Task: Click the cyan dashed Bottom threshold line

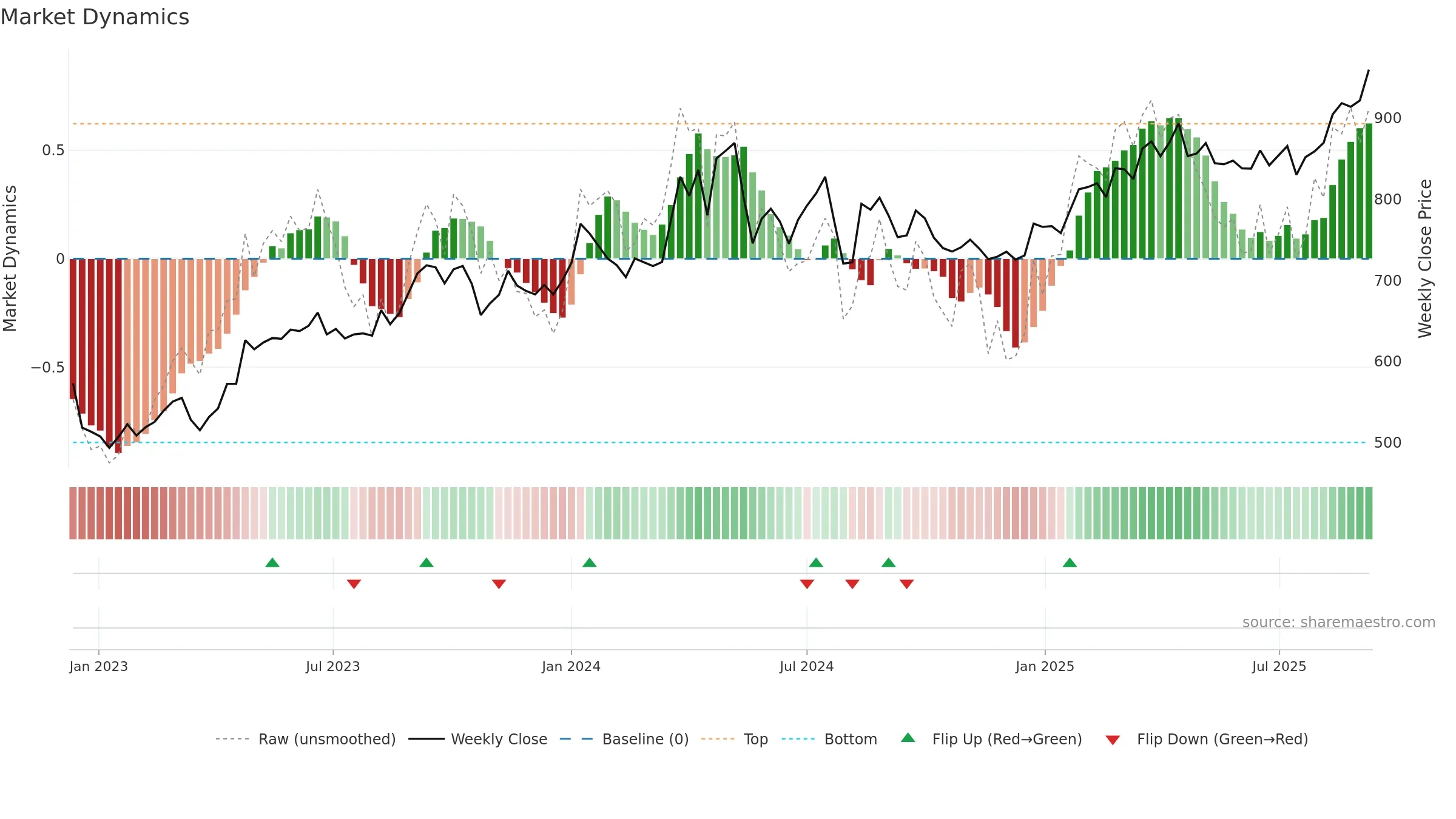Action: pos(720,442)
